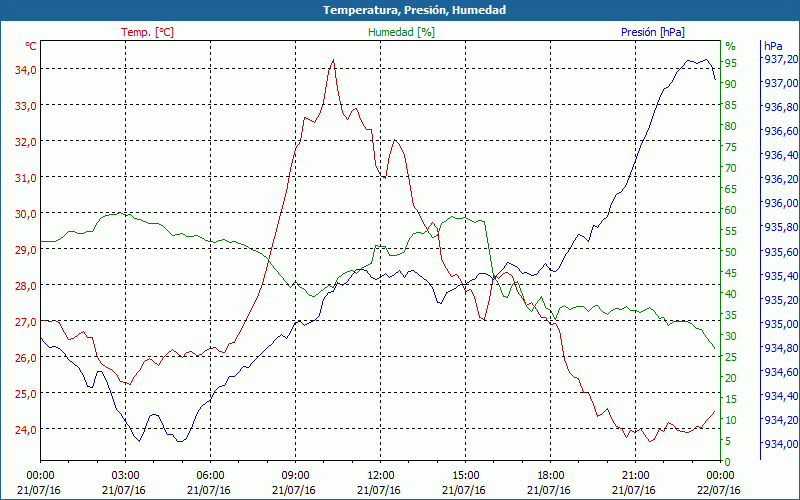800x500 pixels.
Task: Click the red '°C' unit label
Action: click(x=31, y=46)
